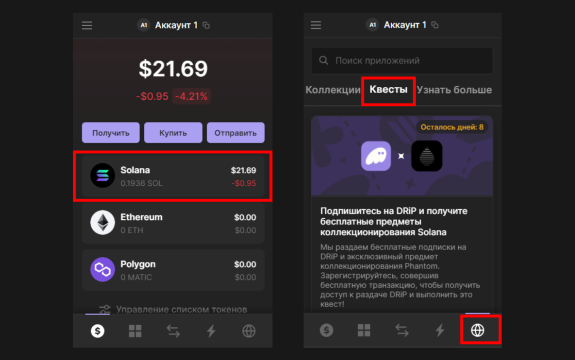This screenshot has width=575, height=360.
Task: Open the hamburger menu in the left wallet panel
Action: [87, 25]
